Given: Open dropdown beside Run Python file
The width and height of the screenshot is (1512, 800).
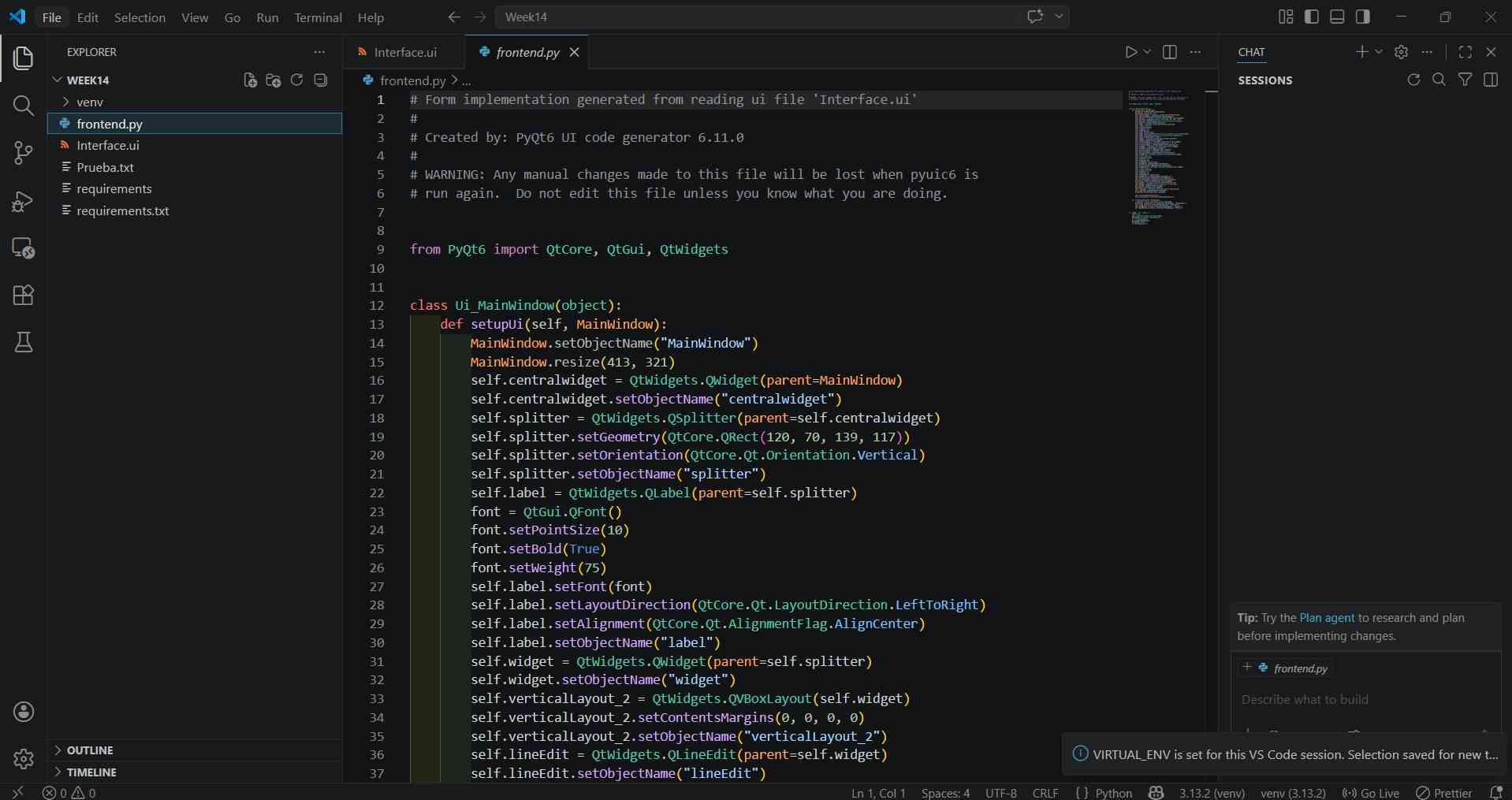Looking at the screenshot, I should tap(1147, 52).
